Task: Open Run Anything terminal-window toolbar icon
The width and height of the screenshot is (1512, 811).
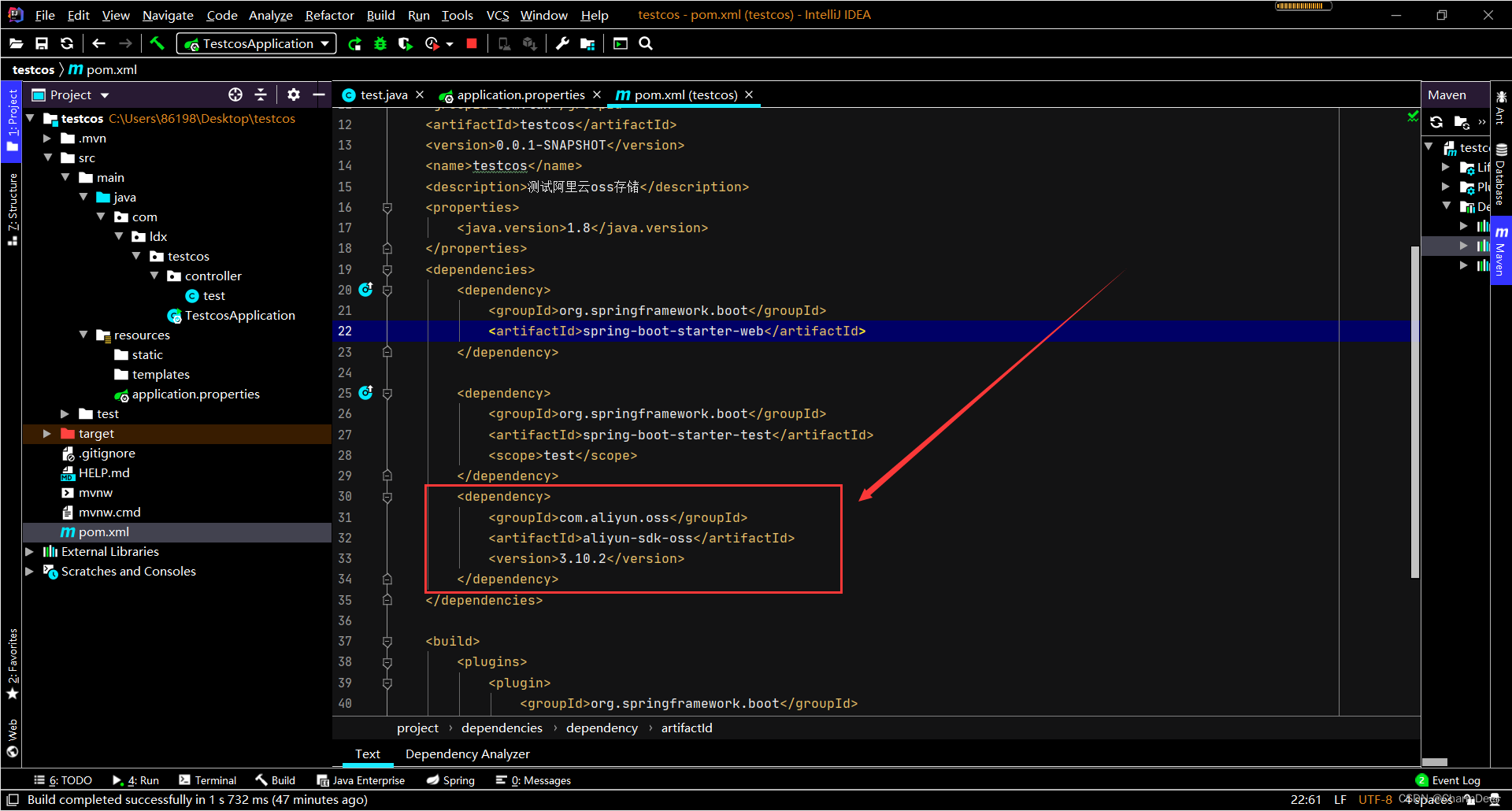Action: [621, 44]
